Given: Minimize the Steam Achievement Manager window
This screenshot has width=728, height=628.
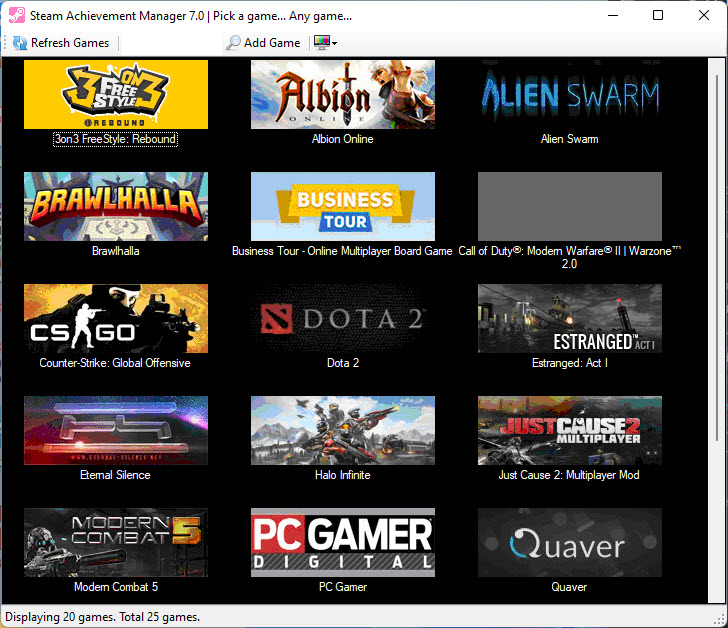Looking at the screenshot, I should point(613,15).
